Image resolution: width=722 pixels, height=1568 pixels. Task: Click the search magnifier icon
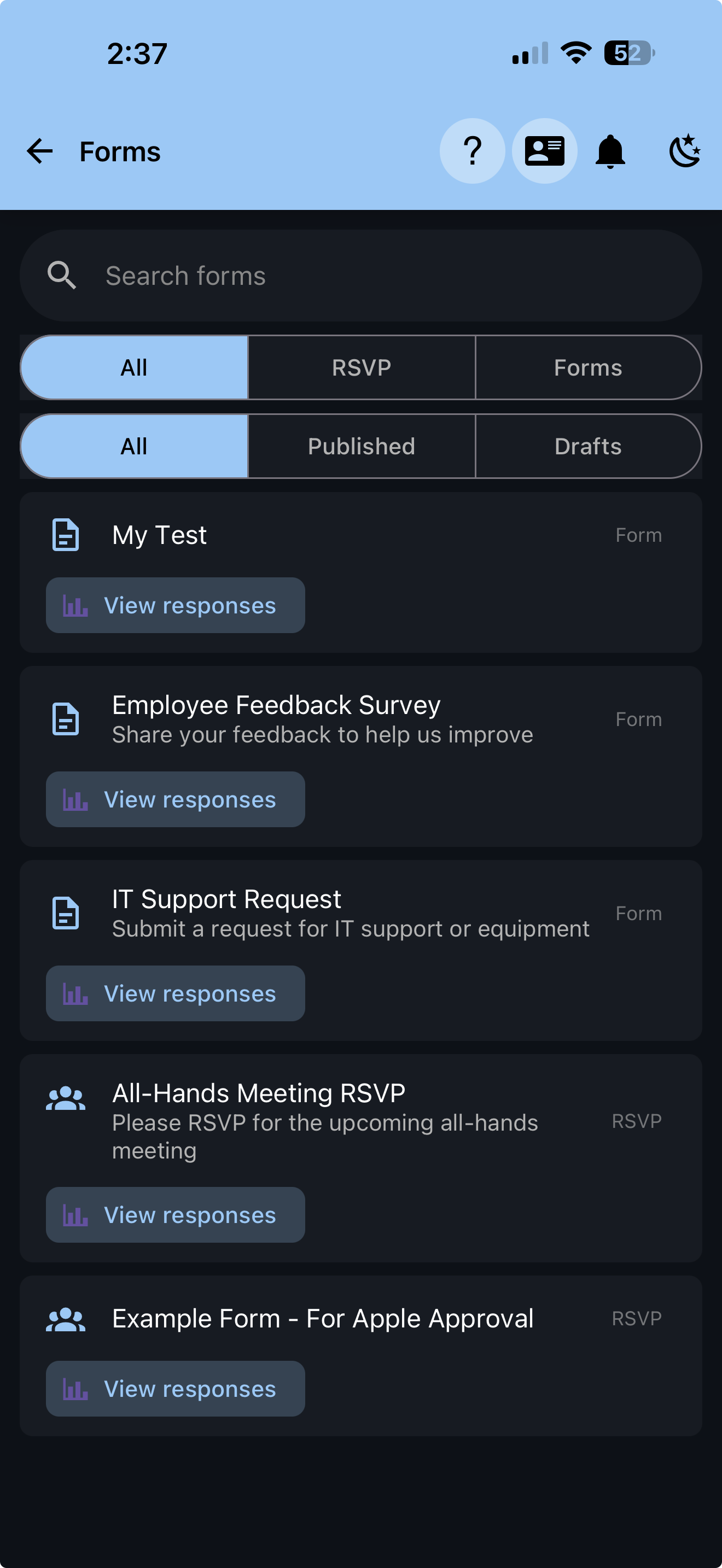[62, 276]
